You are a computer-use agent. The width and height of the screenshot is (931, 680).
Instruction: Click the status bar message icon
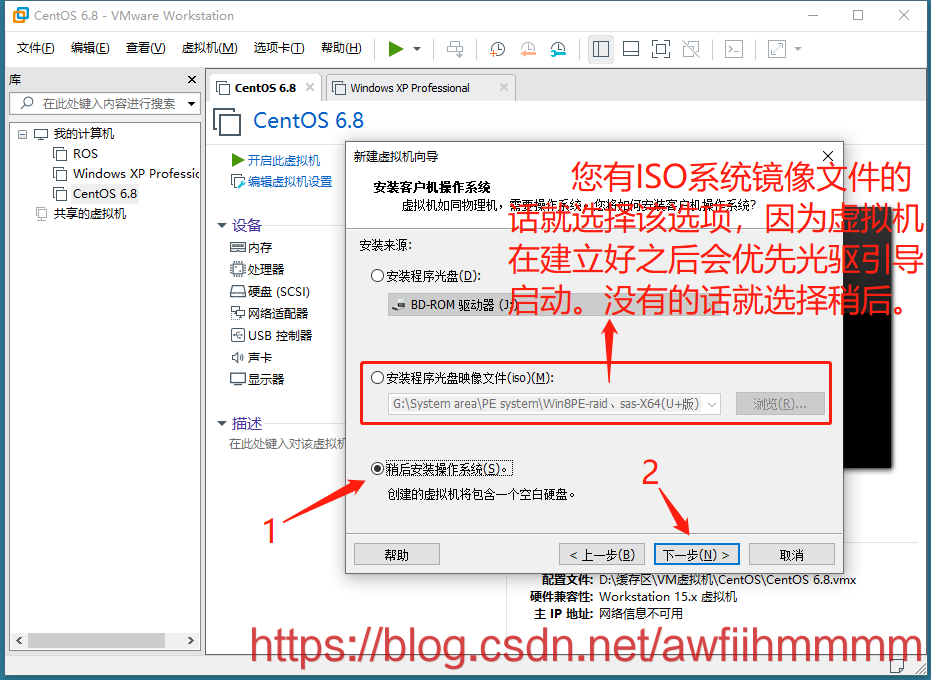[x=897, y=664]
